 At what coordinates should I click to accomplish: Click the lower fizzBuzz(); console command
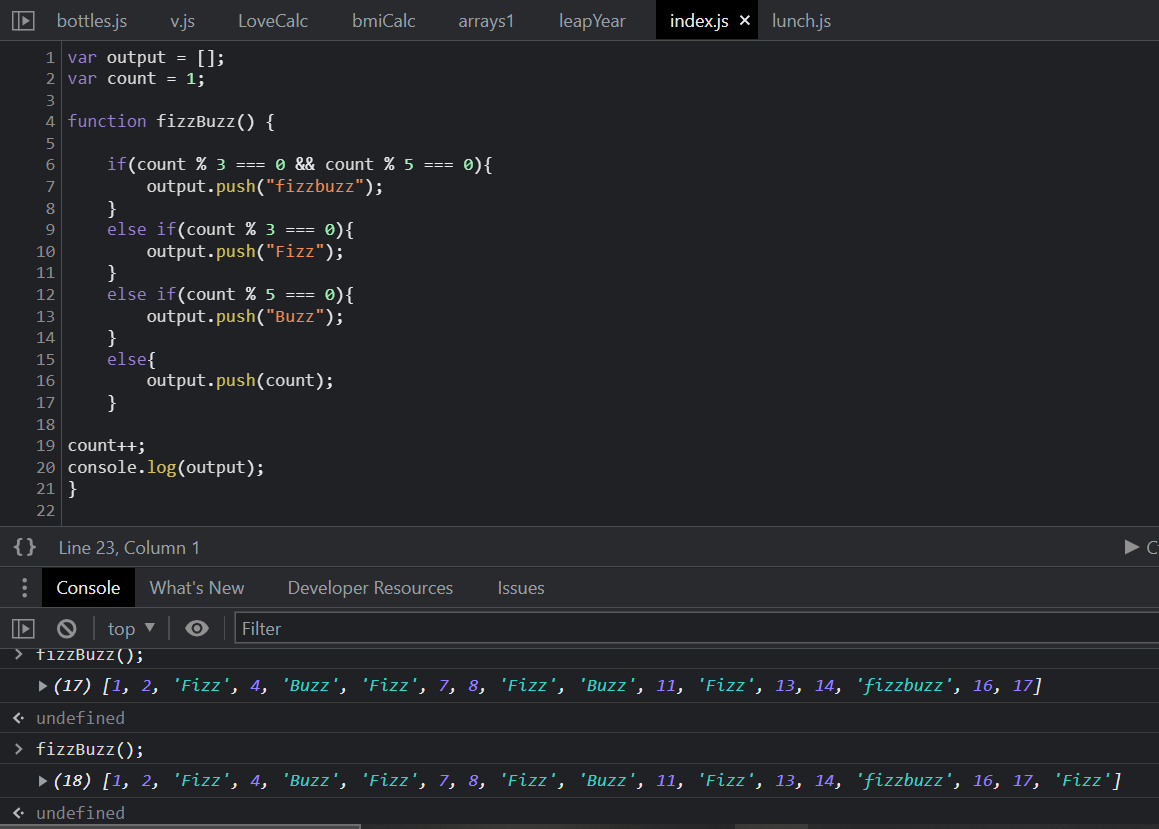tap(90, 749)
